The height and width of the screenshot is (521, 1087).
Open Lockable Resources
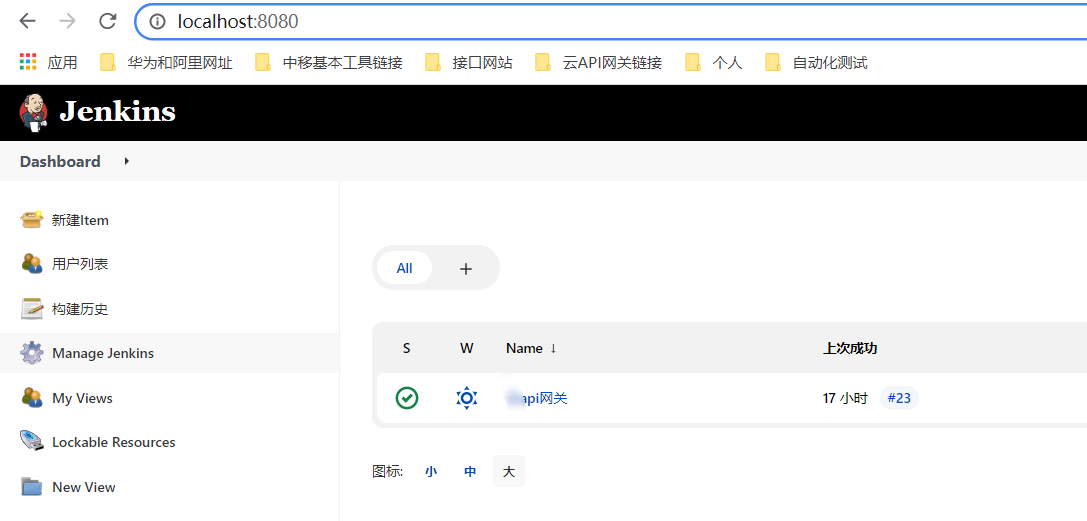[x=114, y=442]
